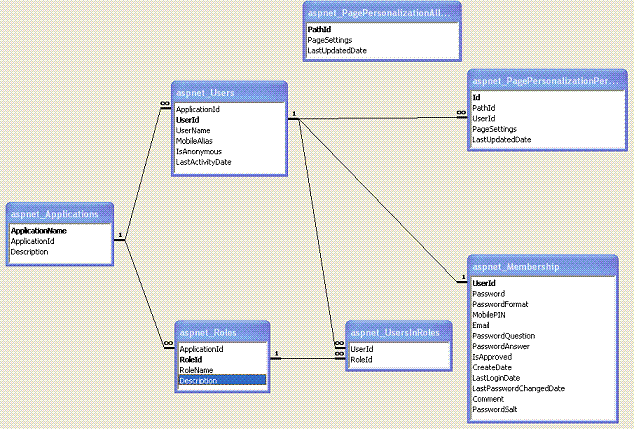634x429 pixels.
Task: Click UserId in aspnet_PagePersonalizationPer table
Action: click(x=484, y=118)
